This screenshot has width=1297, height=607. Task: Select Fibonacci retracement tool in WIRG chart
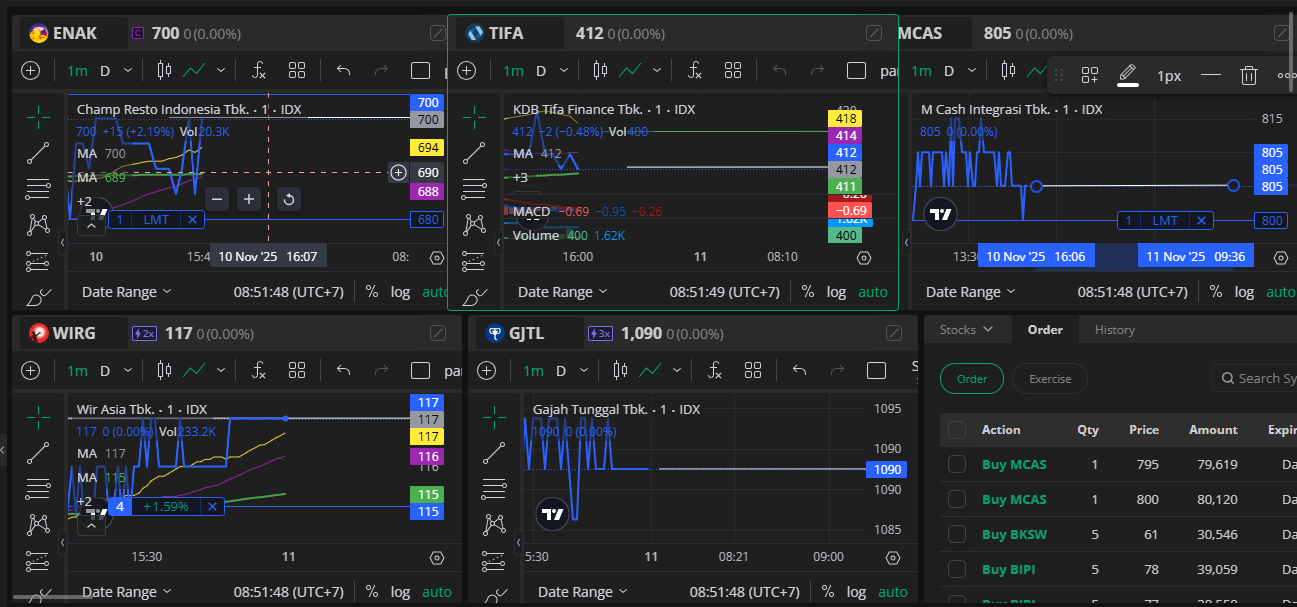[x=39, y=489]
